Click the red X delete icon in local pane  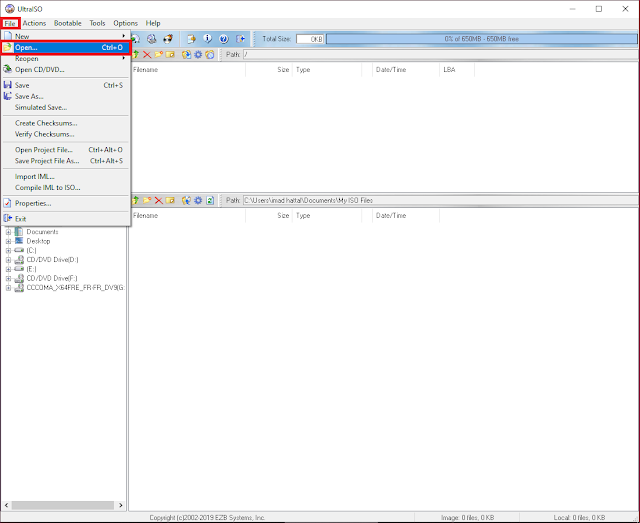(158, 200)
